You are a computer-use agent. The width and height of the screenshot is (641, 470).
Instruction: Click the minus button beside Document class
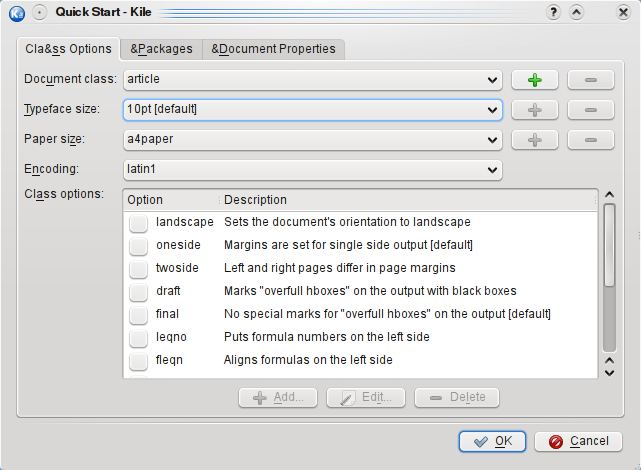point(590,79)
